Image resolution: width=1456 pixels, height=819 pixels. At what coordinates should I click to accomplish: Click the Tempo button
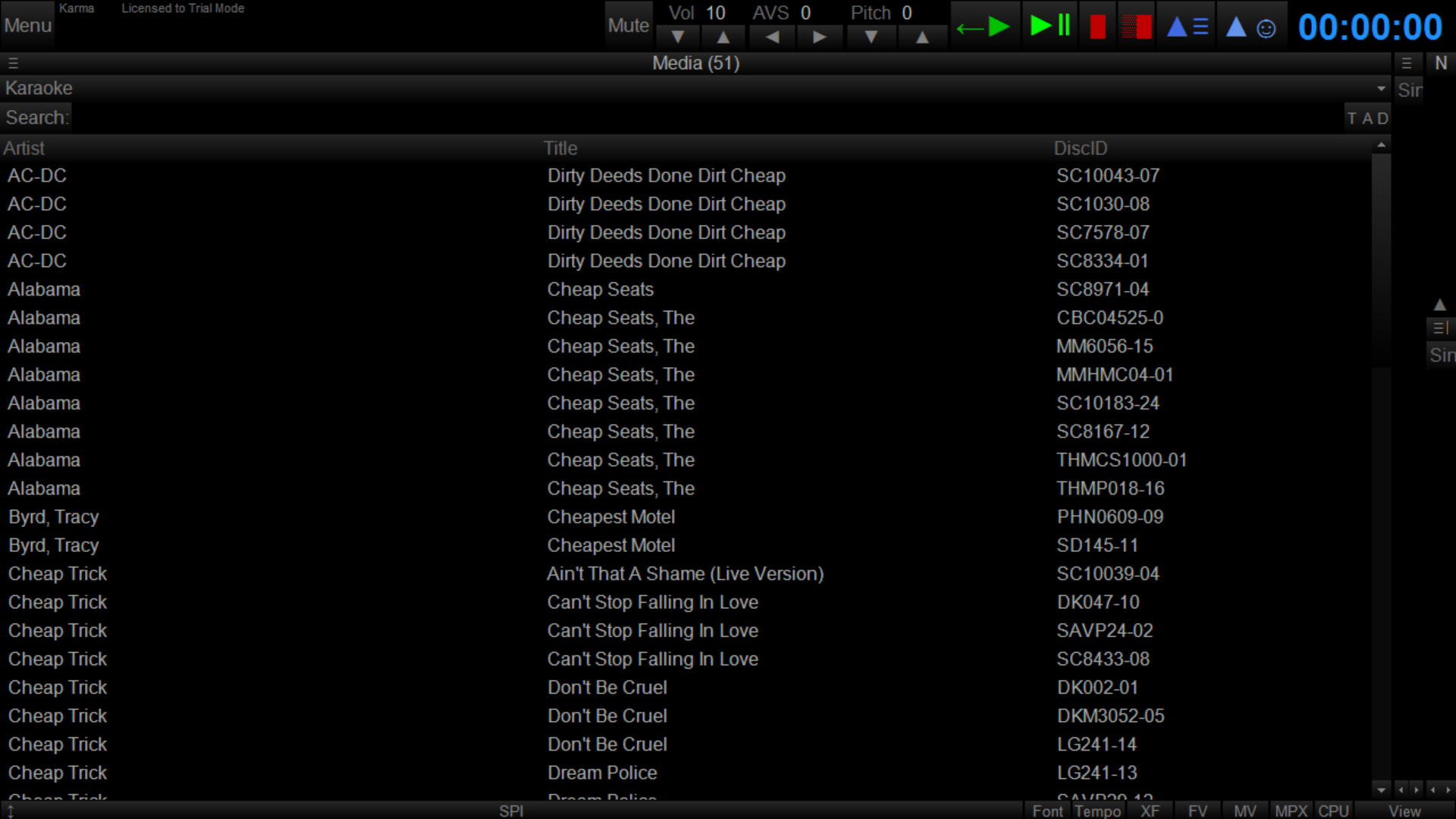1097,811
